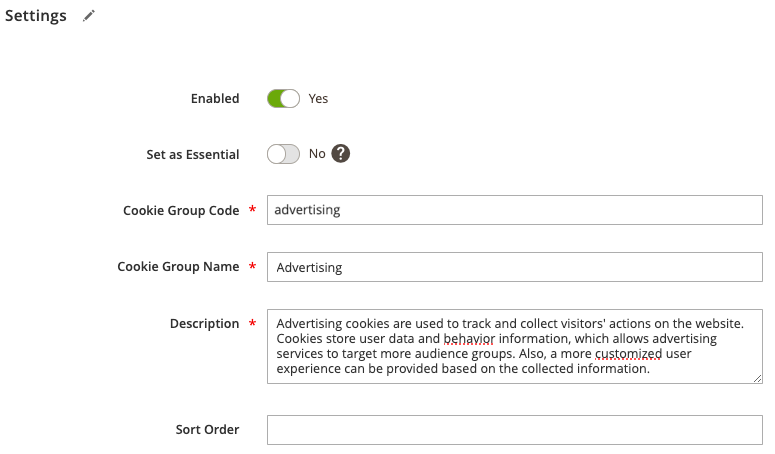This screenshot has height=454, width=775.
Task: Disable the Enabled toggle switch
Action: click(x=283, y=98)
